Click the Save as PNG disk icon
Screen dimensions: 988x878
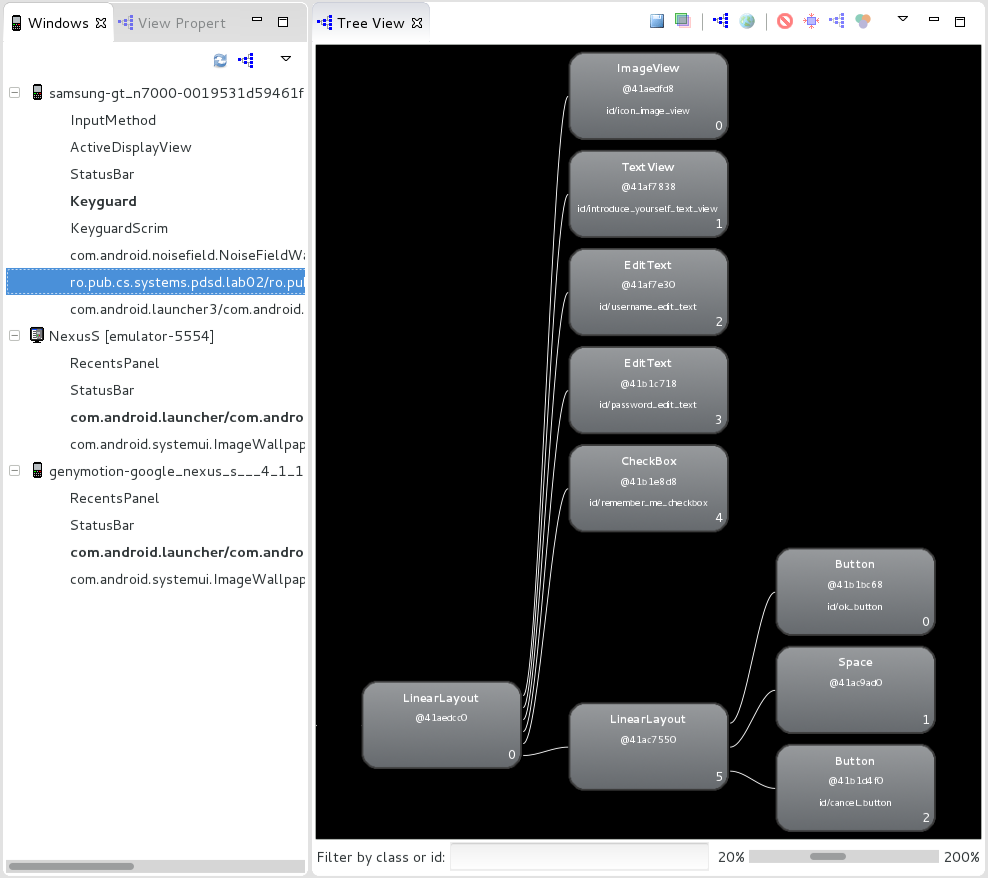point(657,21)
